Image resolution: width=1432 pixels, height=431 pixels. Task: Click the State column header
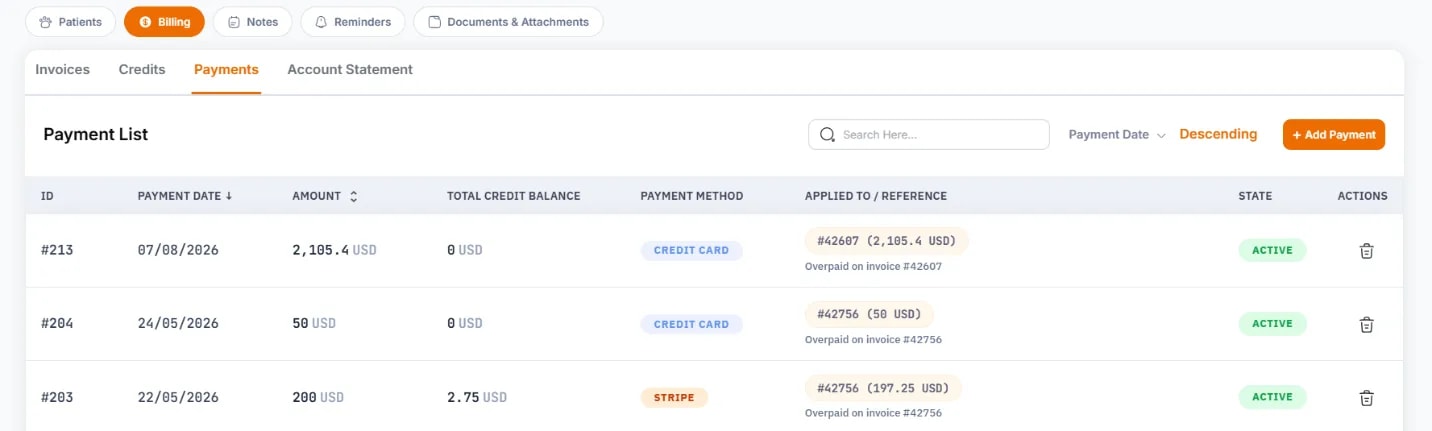[1255, 196]
